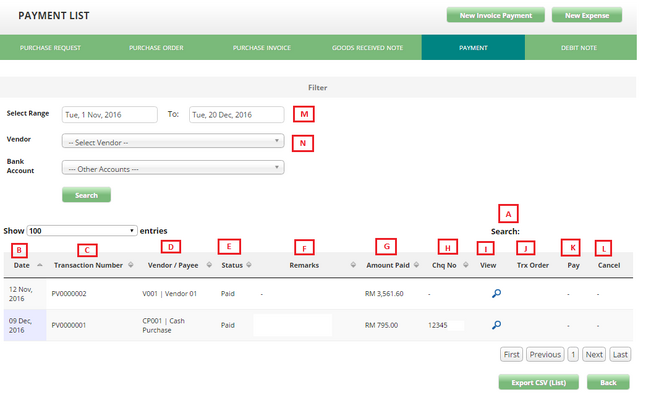Switch to the Debit Note tab
The image size is (651, 395).
point(579,48)
